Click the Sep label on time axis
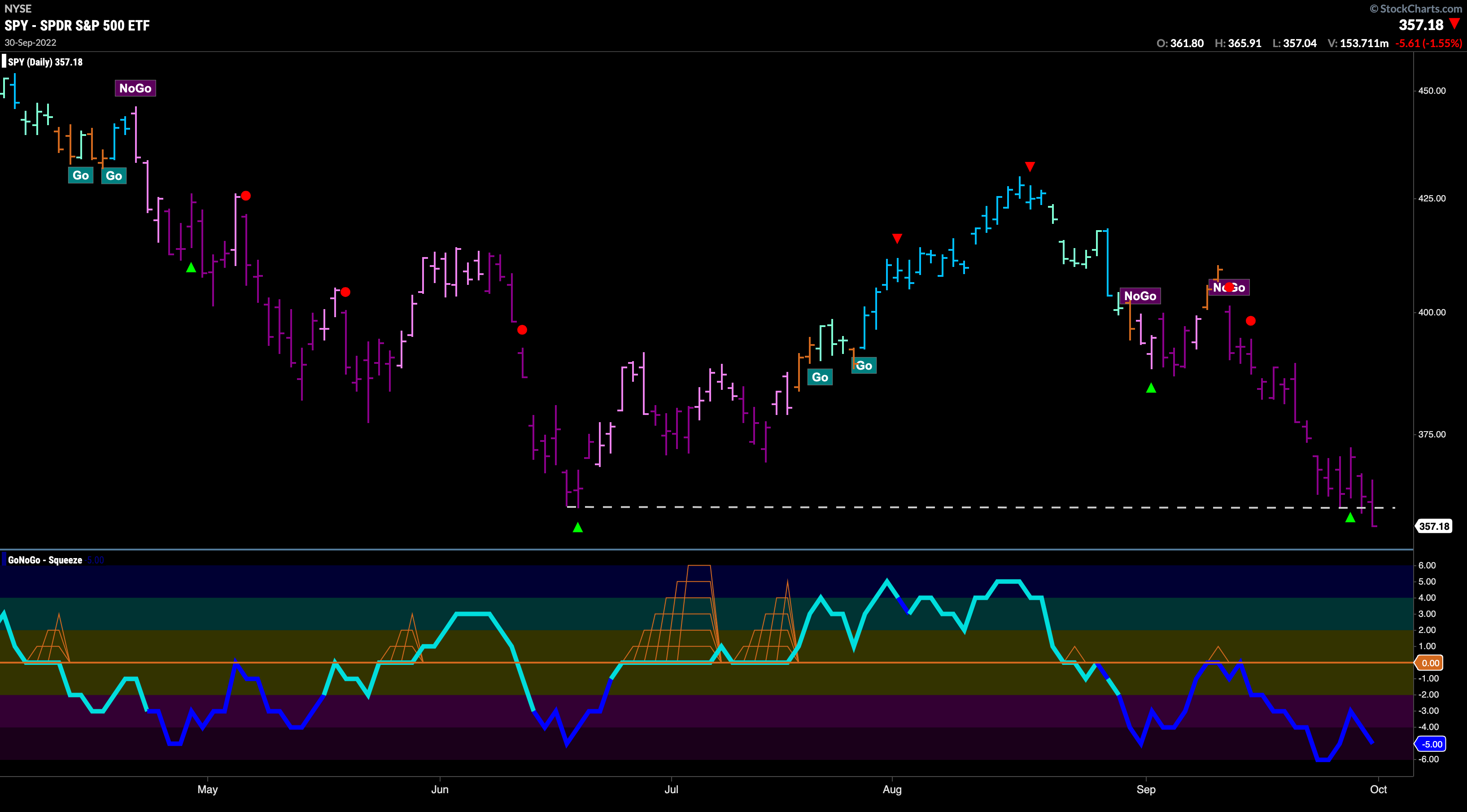This screenshot has height=812, width=1467. click(1146, 789)
